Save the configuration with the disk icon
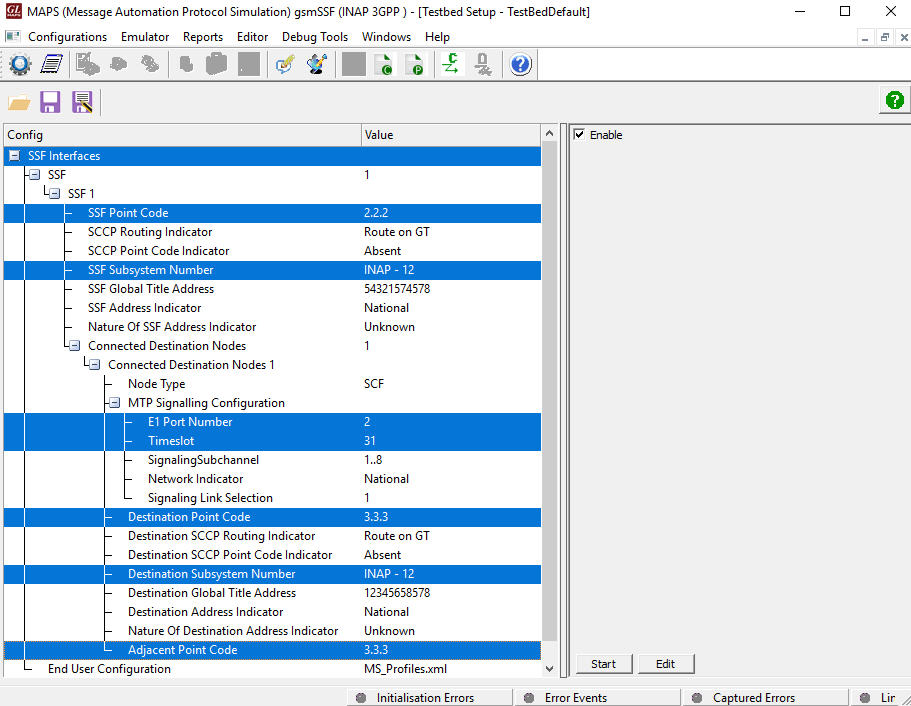The image size is (911, 706). click(50, 101)
